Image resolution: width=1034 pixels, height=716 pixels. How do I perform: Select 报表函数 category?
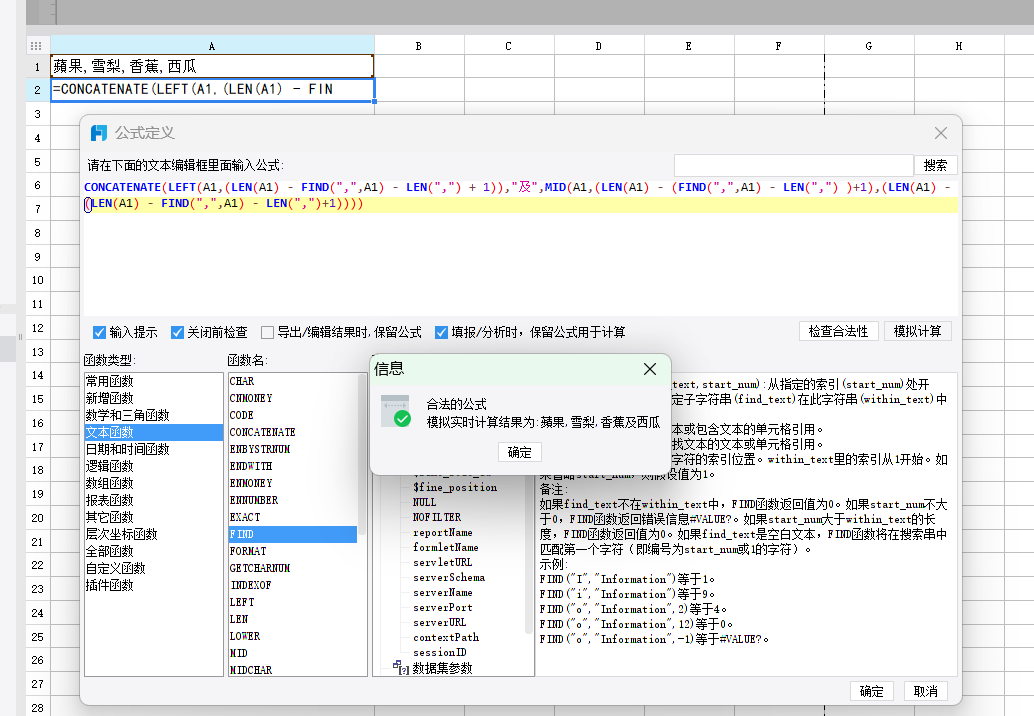pos(154,500)
